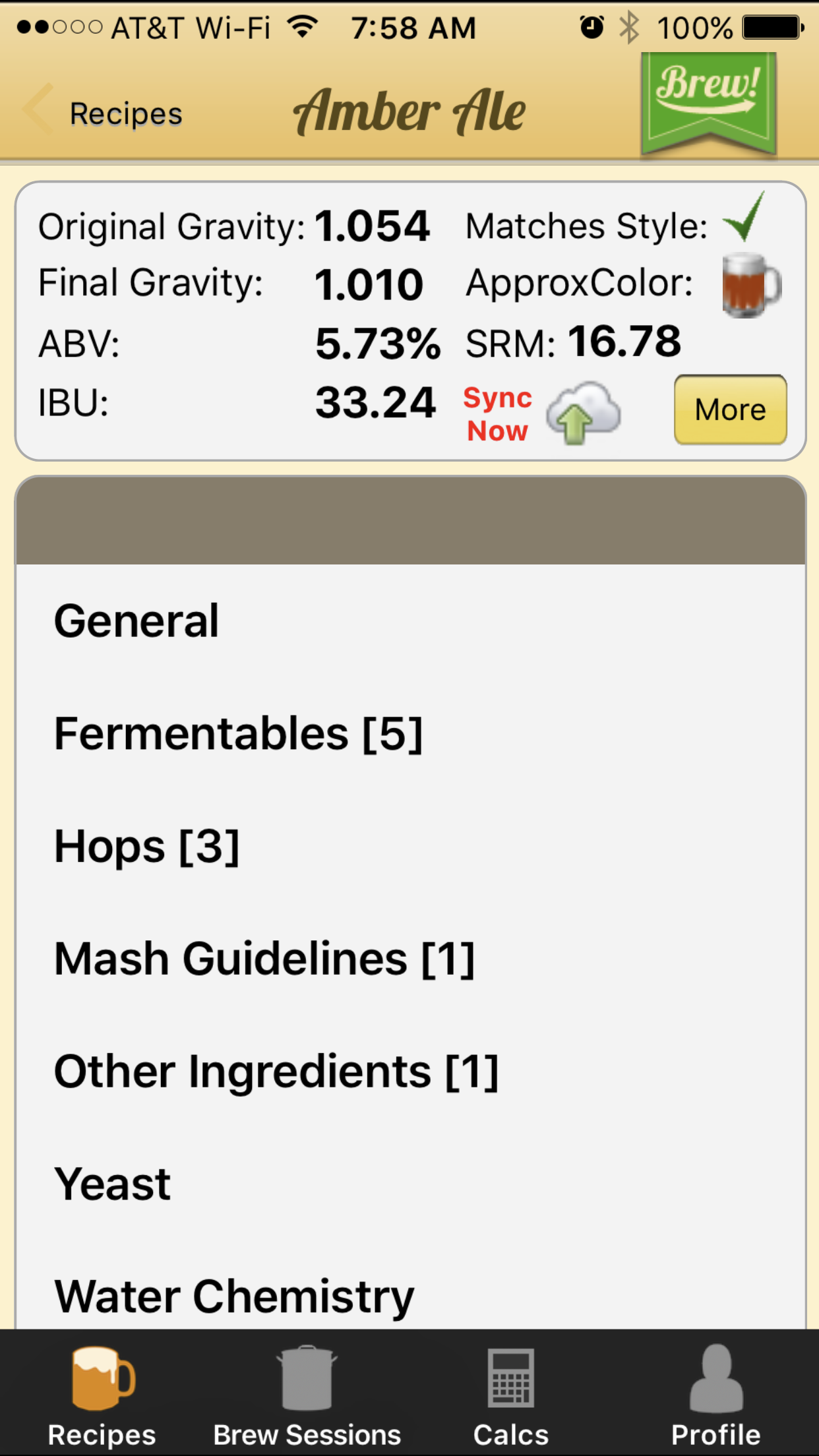Tap the cloud upload sync icon
The width and height of the screenshot is (819, 1456).
[x=583, y=413]
